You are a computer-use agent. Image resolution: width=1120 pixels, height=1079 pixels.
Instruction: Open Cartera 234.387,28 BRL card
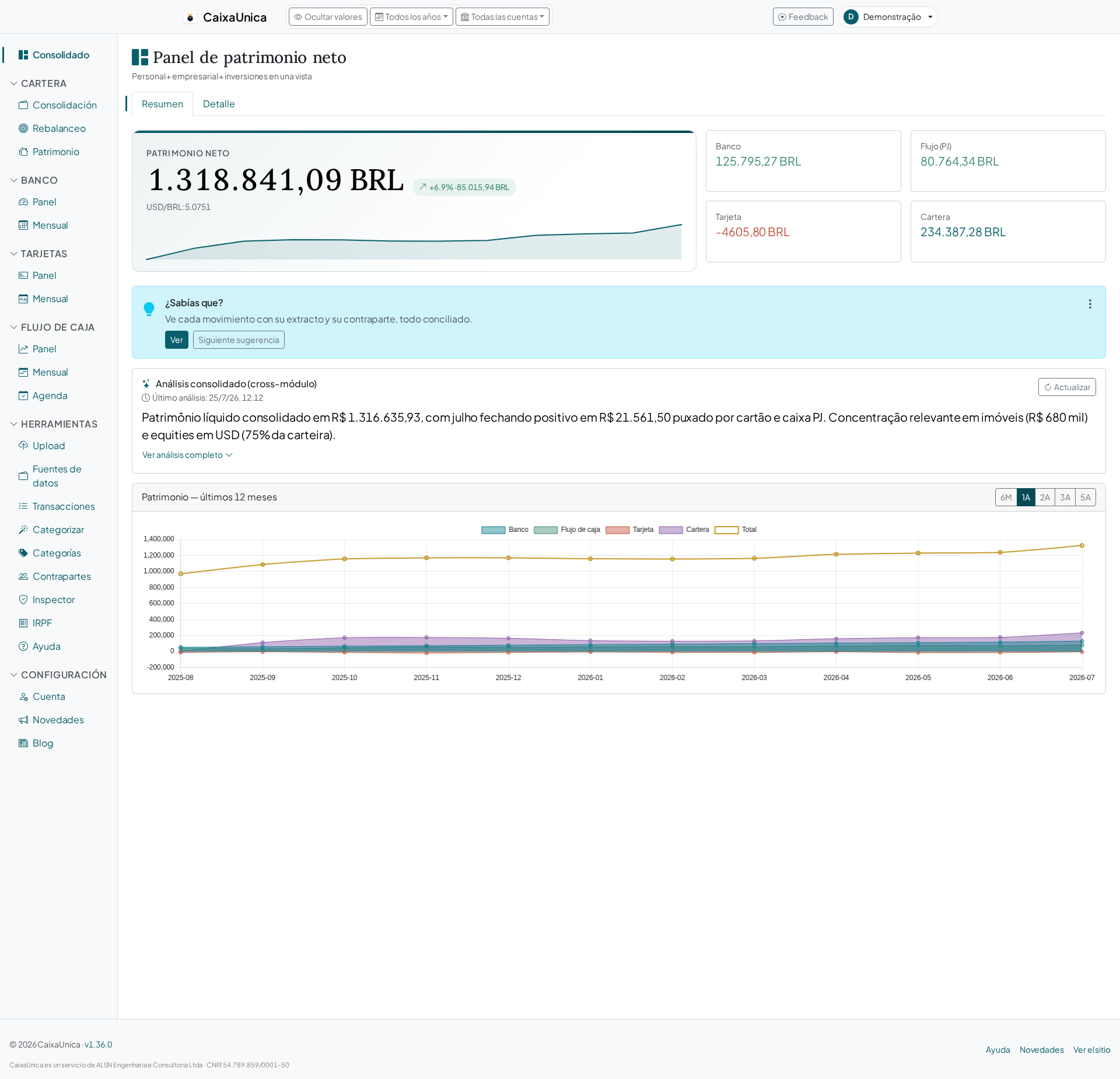(x=1008, y=232)
